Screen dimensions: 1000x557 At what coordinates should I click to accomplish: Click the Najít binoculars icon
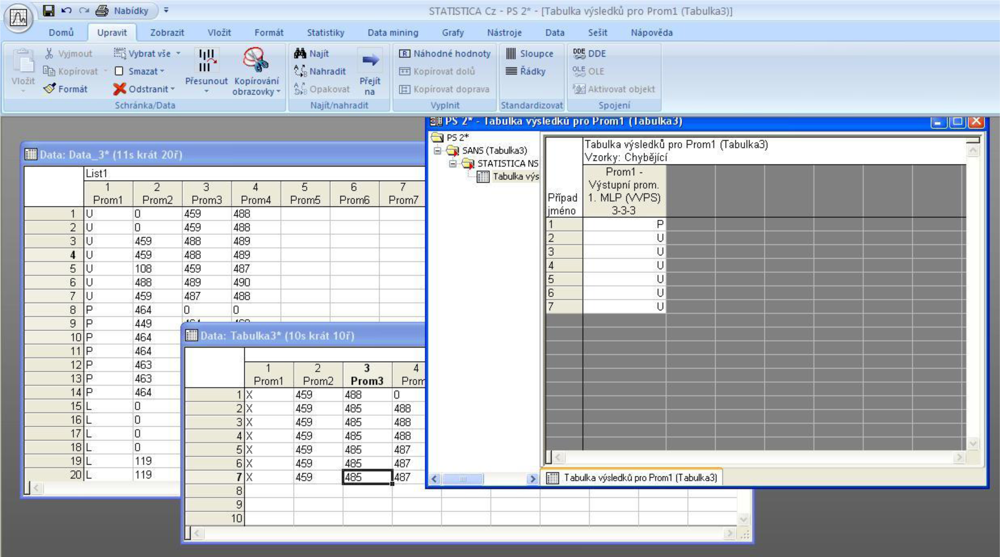(300, 54)
